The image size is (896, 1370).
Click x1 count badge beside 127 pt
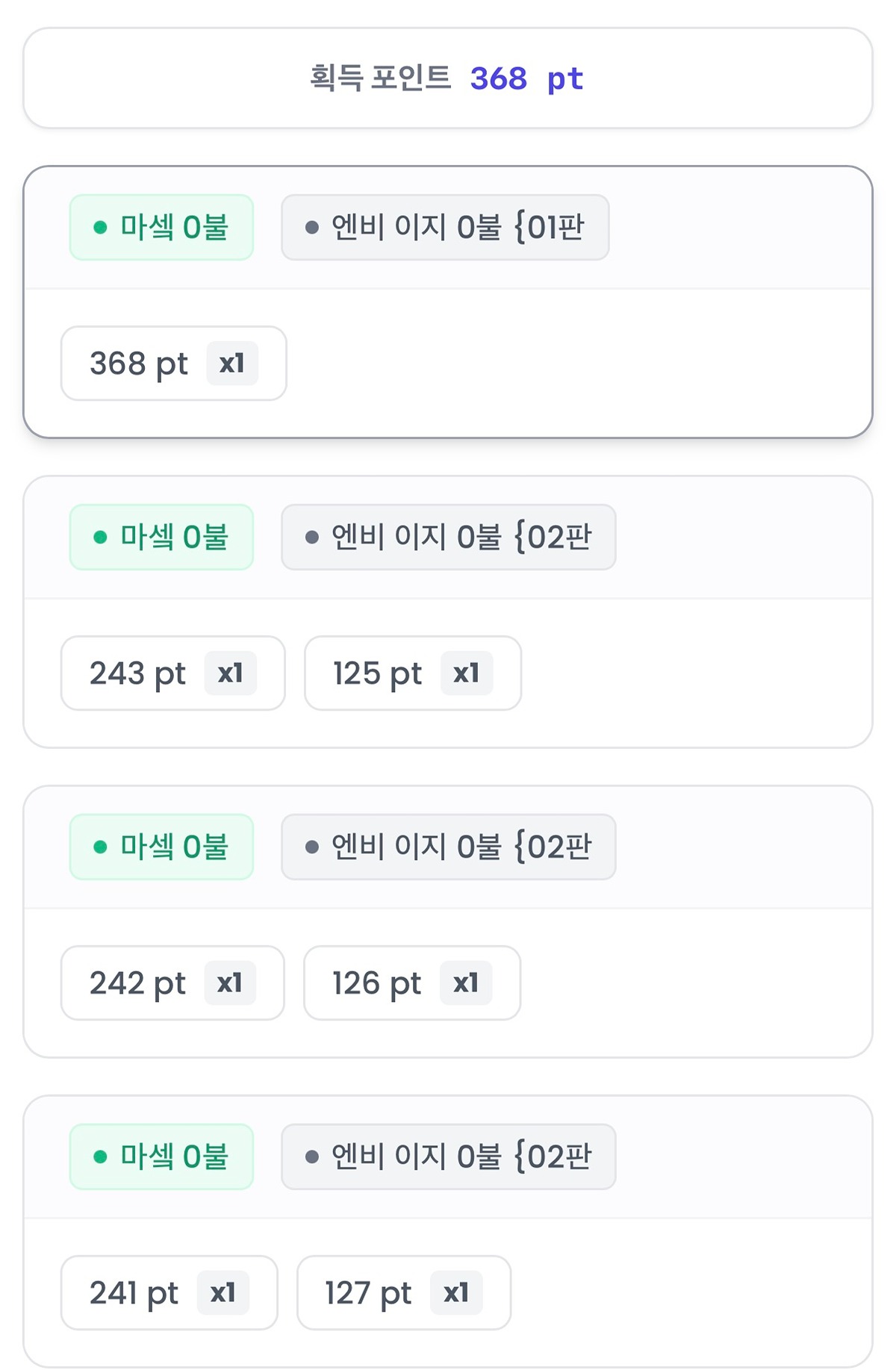point(456,1293)
